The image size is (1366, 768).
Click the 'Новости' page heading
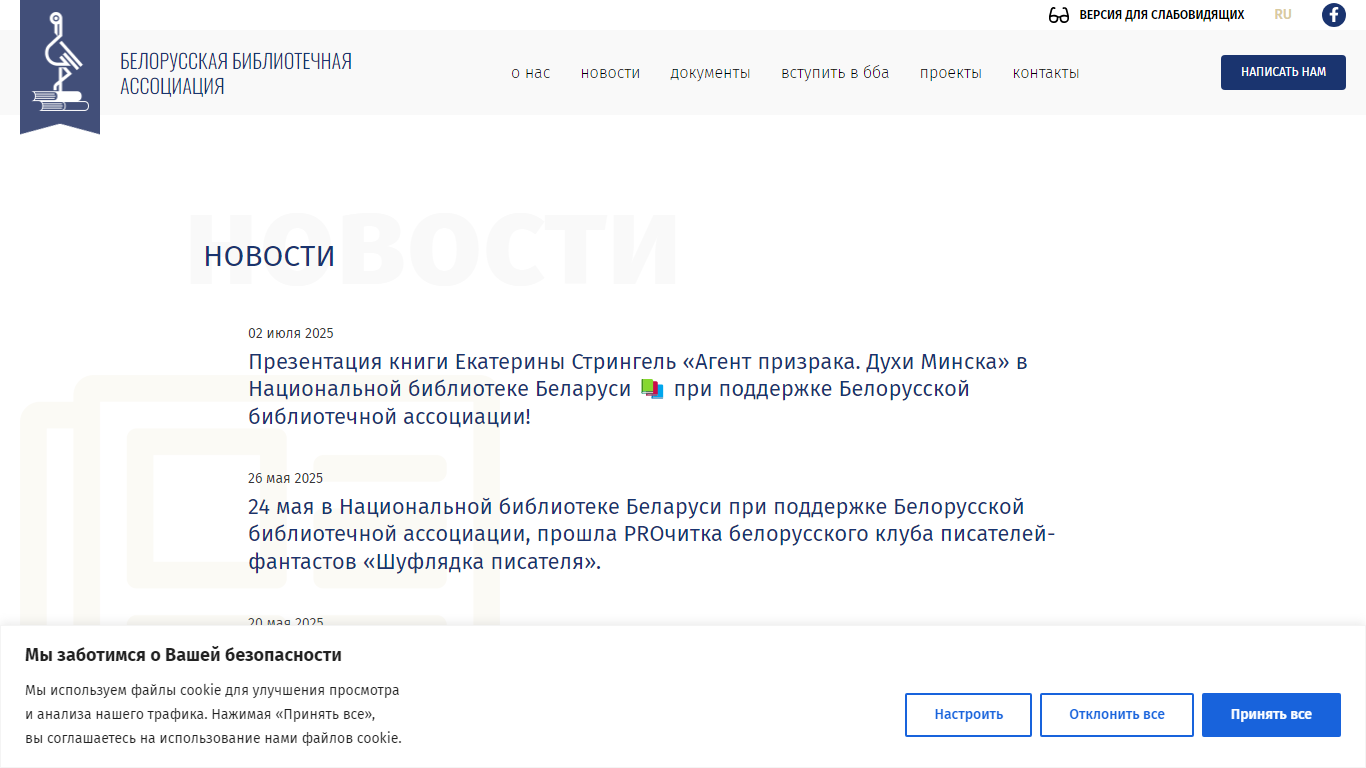point(270,256)
